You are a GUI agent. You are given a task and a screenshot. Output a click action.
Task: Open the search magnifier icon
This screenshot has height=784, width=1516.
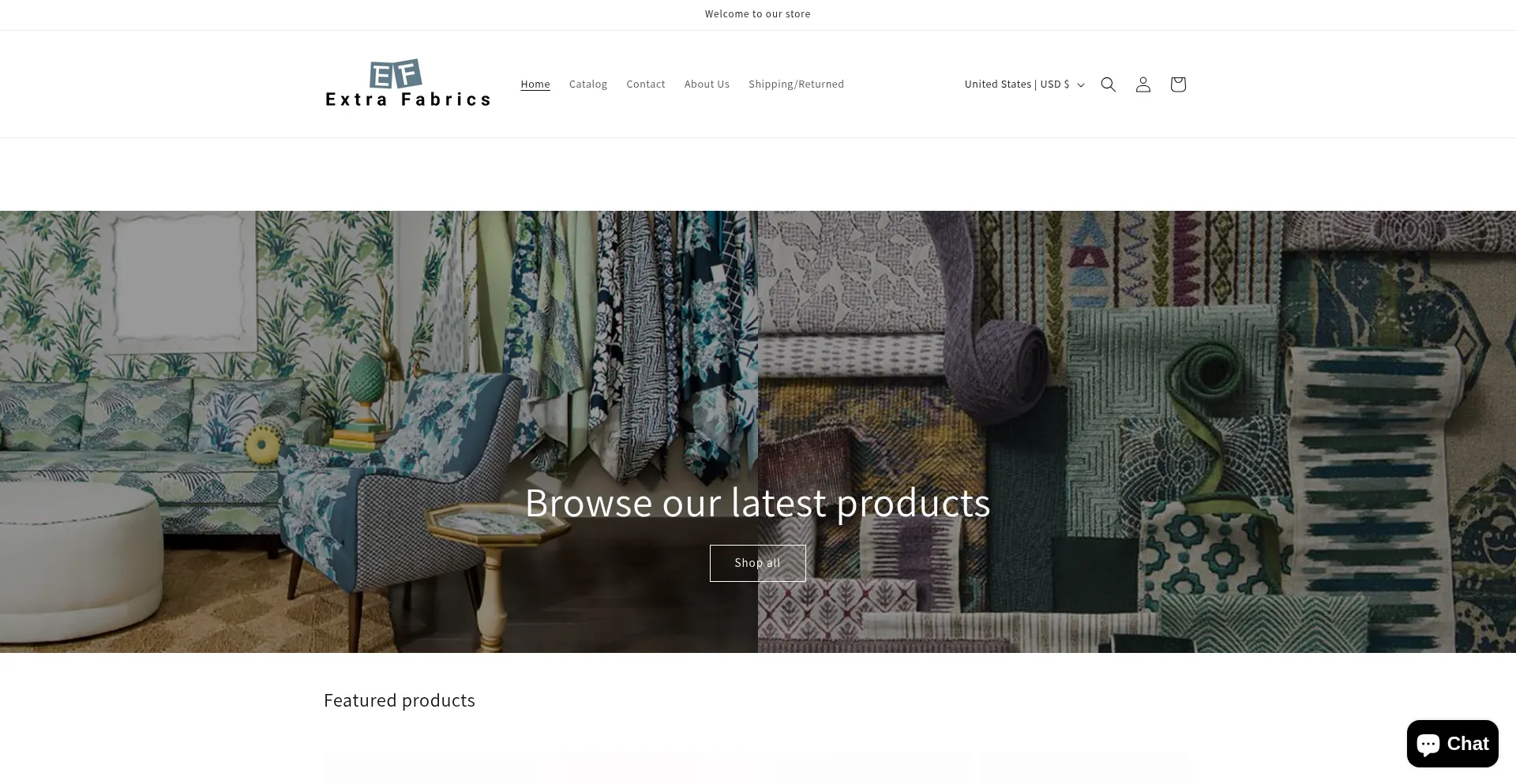1108,84
